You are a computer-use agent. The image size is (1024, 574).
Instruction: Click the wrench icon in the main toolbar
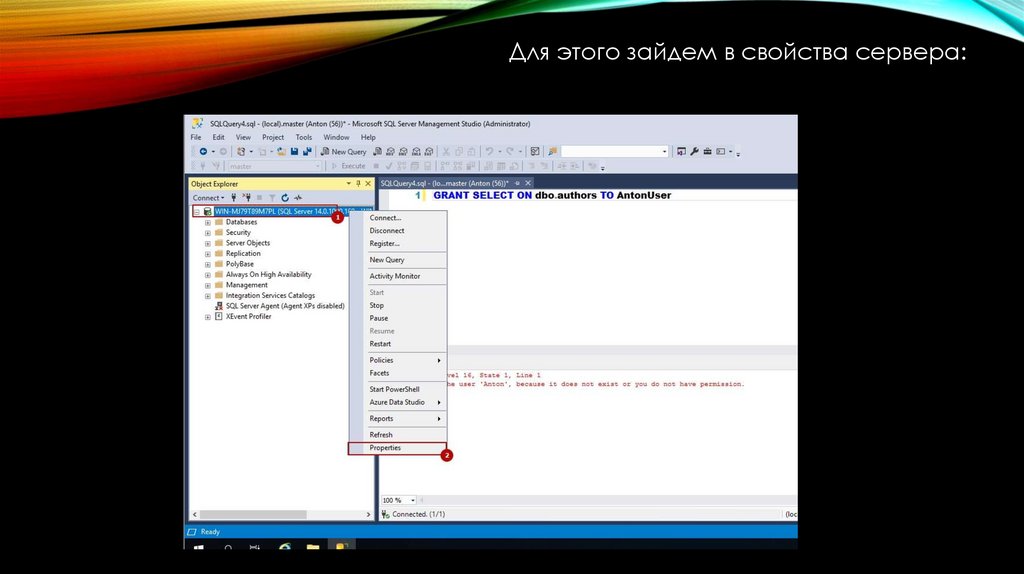point(694,151)
